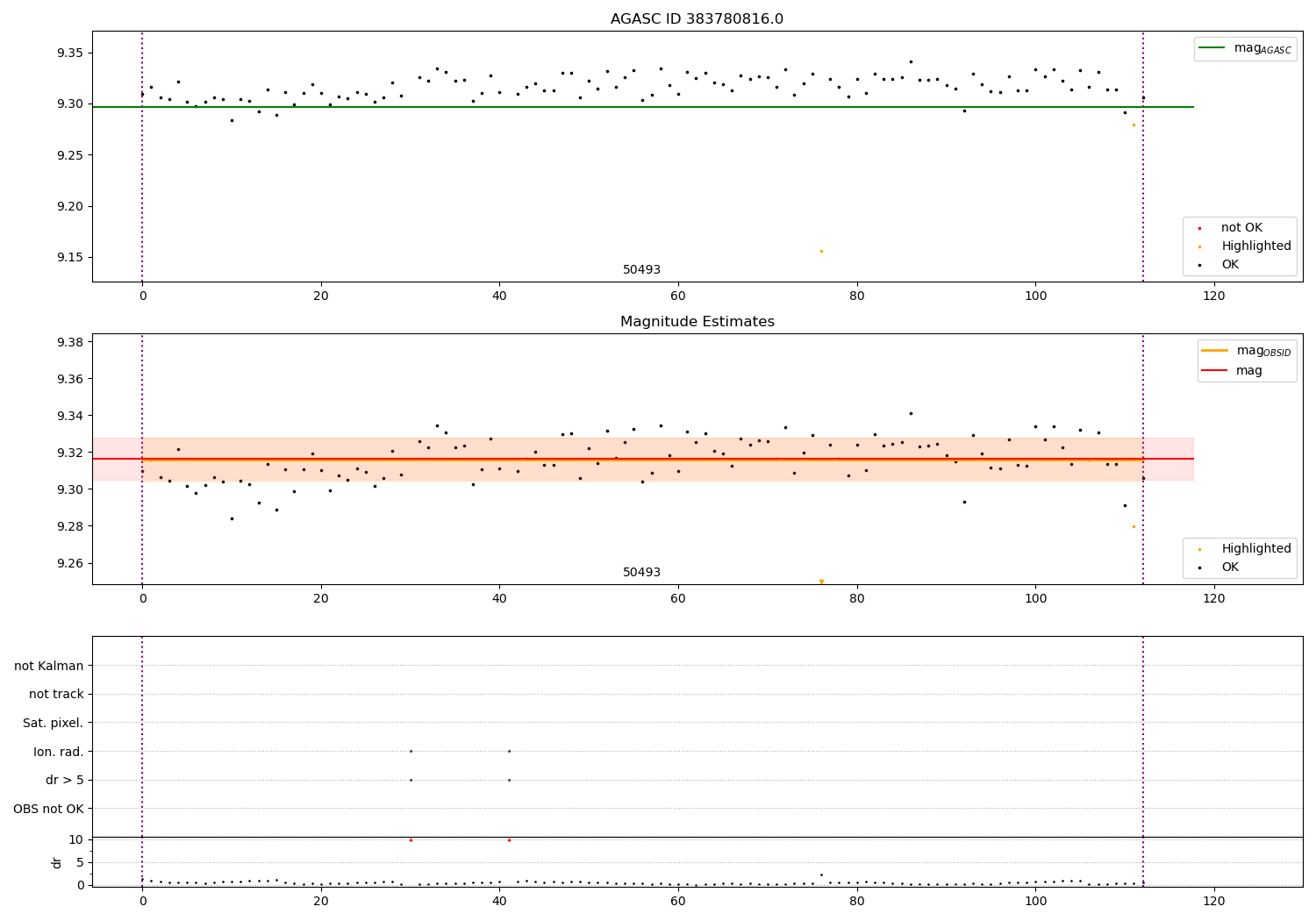Click 'Highlighted' in the top plot legend
The width and height of the screenshot is (1316, 921).
(1256, 246)
